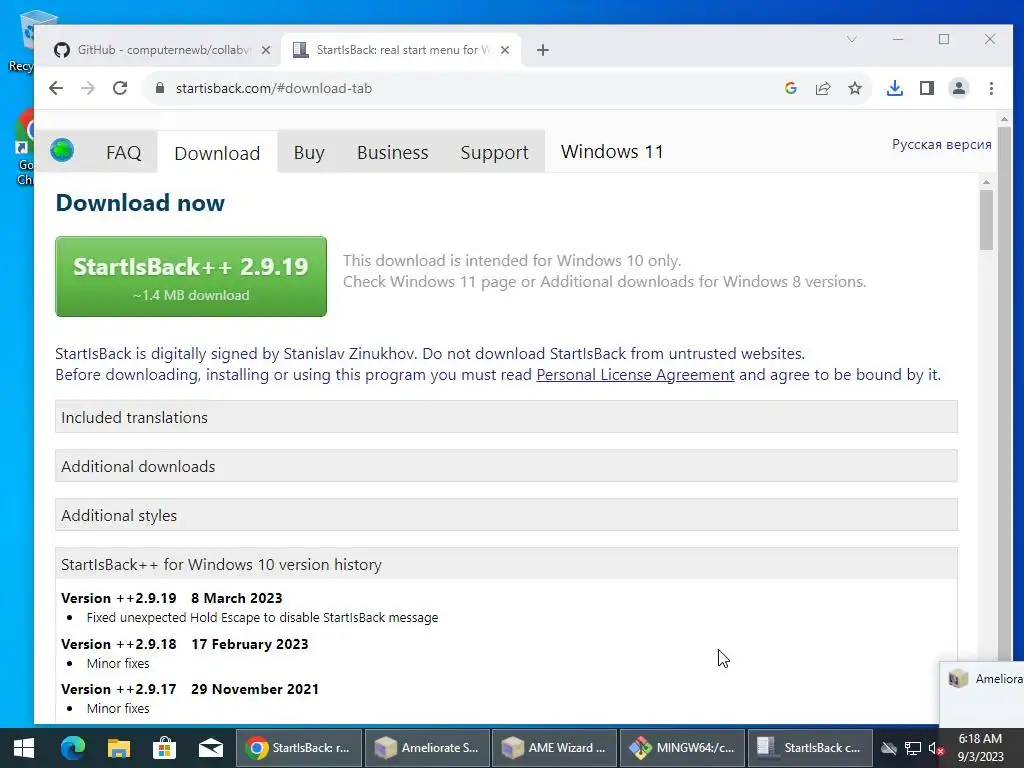This screenshot has width=1024, height=768.
Task: Open taskbar clock and date
Action: (x=980, y=748)
